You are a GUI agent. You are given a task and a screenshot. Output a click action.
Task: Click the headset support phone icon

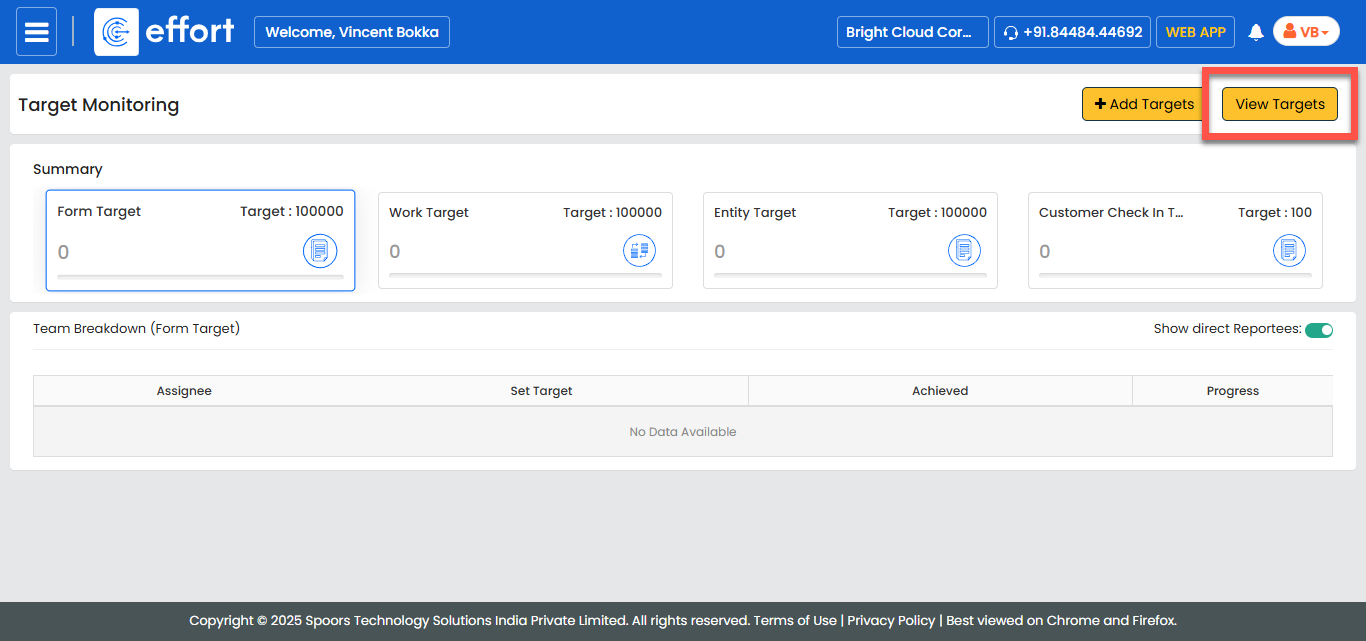pyautogui.click(x=1011, y=33)
